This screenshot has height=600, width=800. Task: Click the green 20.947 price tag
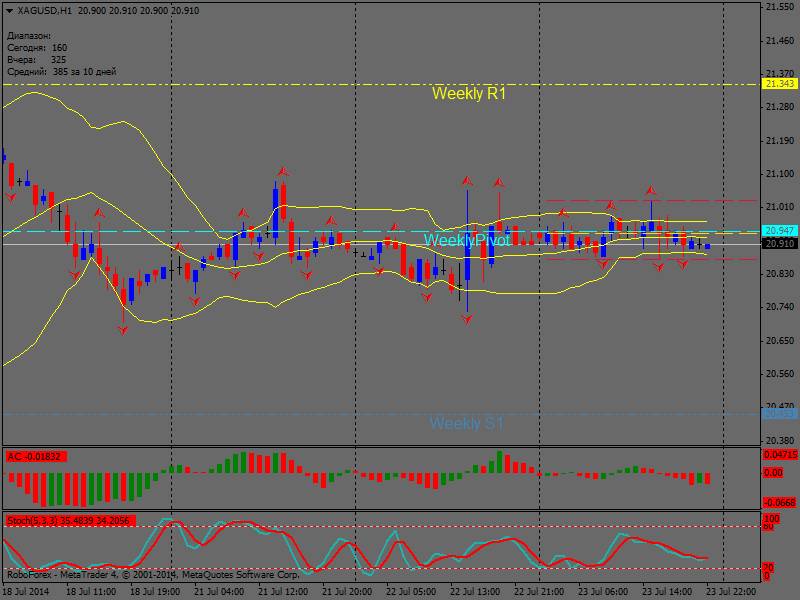780,231
